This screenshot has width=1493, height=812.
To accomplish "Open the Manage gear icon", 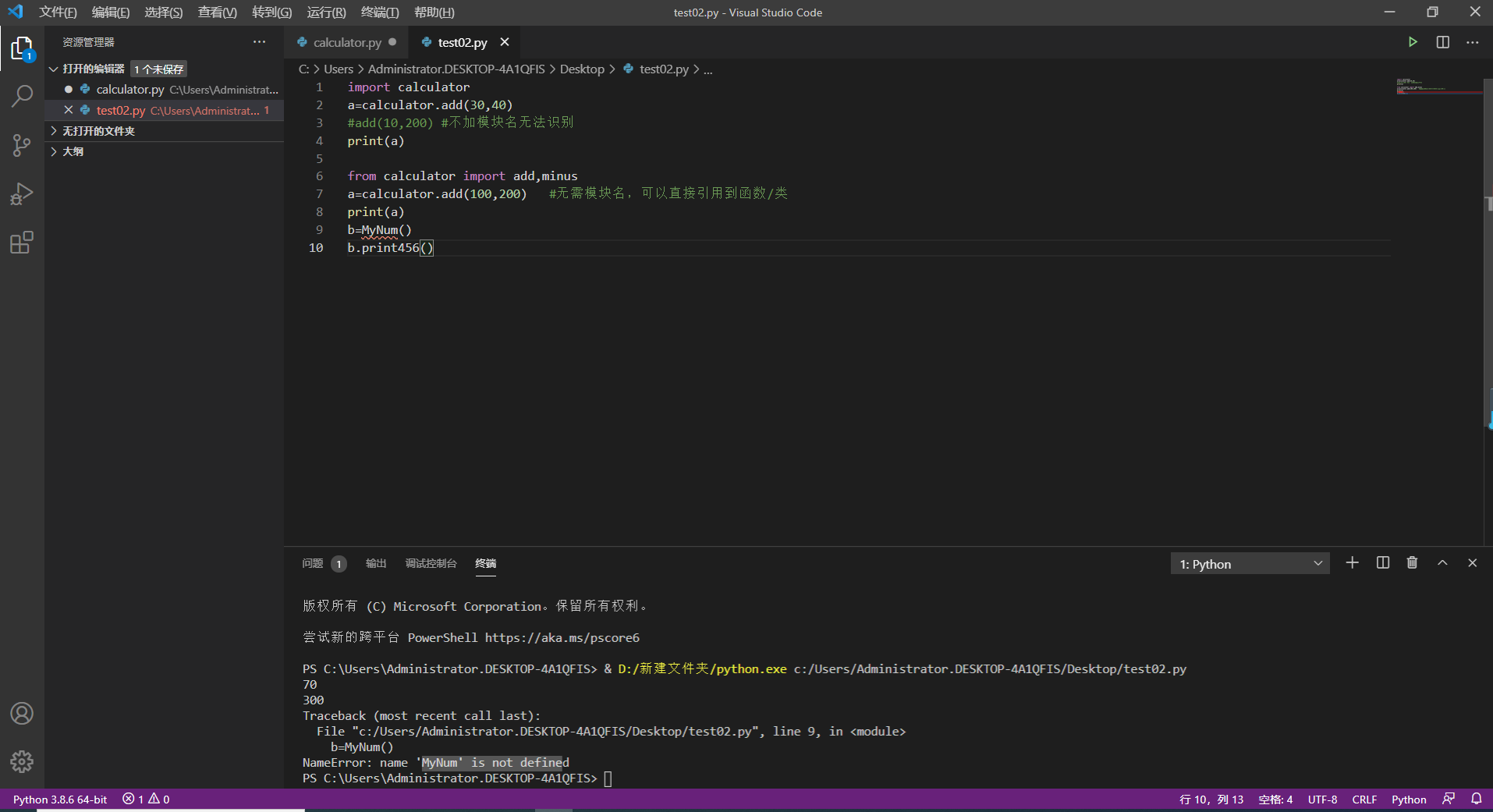I will (x=22, y=761).
